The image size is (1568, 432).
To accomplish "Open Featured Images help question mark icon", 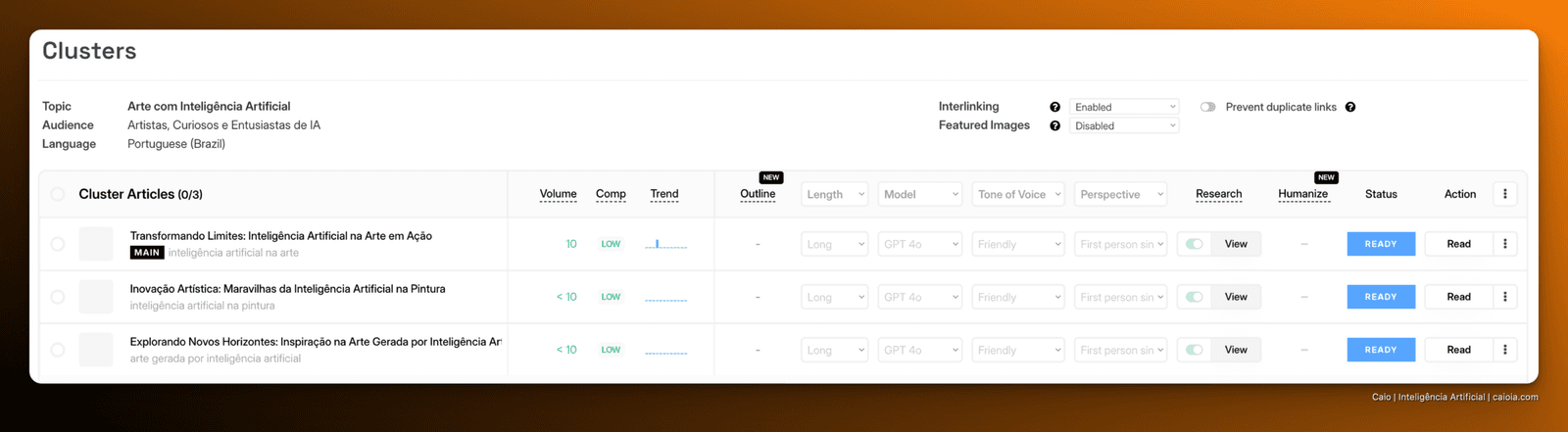I will point(1054,125).
